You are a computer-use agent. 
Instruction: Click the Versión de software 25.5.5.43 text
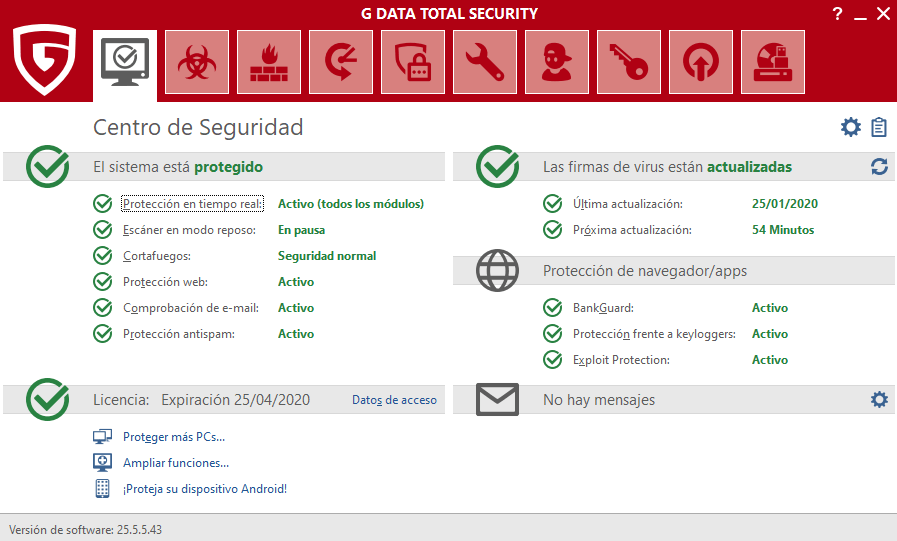pos(85,530)
